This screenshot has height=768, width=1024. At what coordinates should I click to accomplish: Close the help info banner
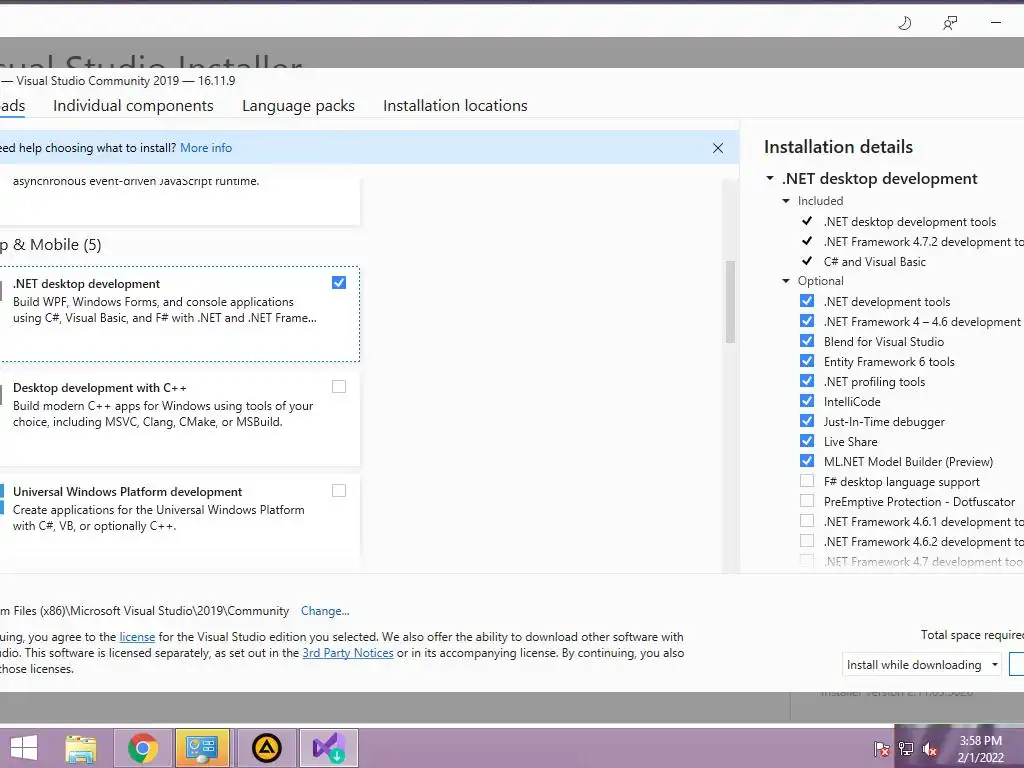click(x=718, y=148)
